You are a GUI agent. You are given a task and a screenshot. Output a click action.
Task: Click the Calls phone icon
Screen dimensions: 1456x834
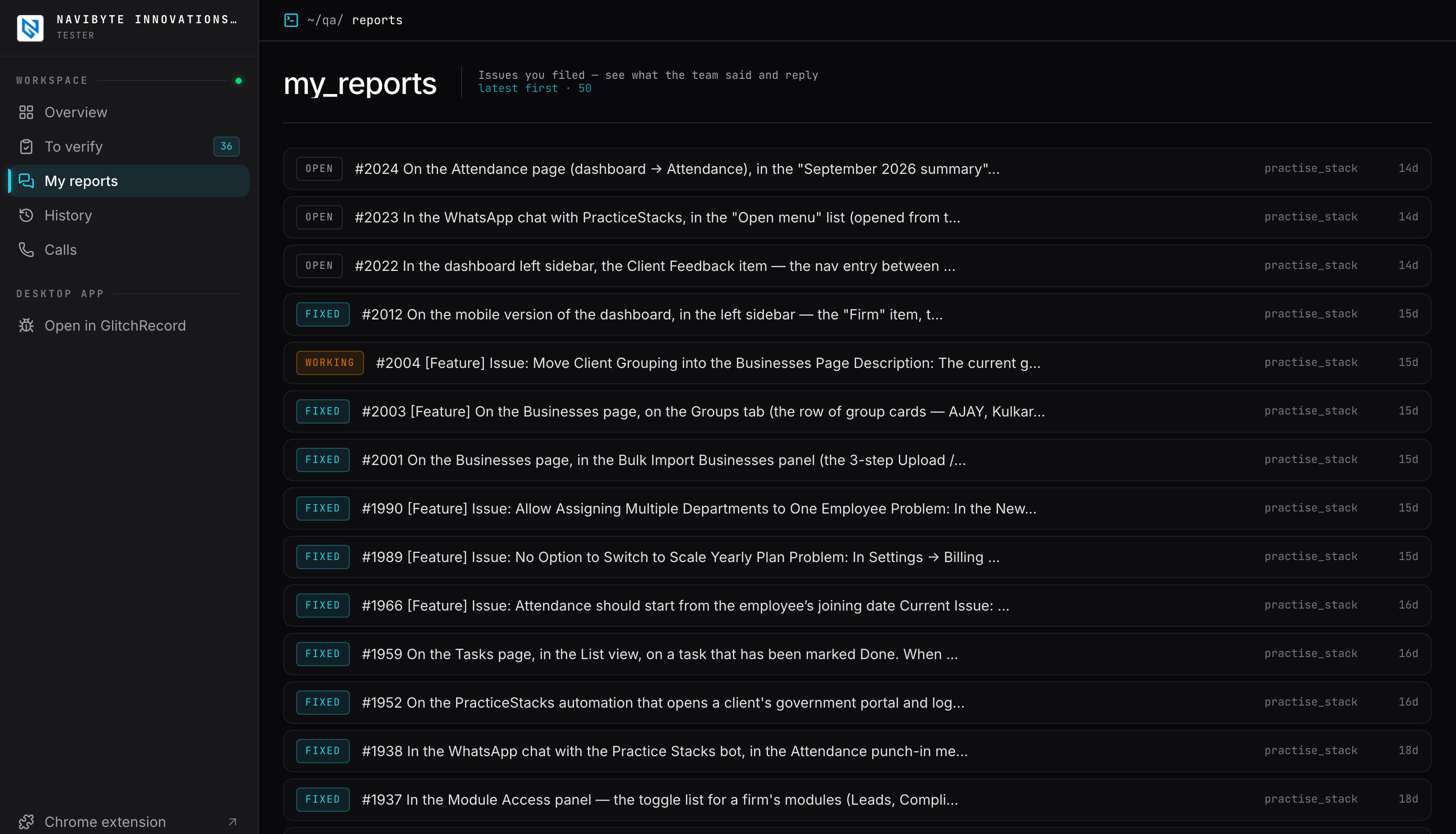point(26,250)
